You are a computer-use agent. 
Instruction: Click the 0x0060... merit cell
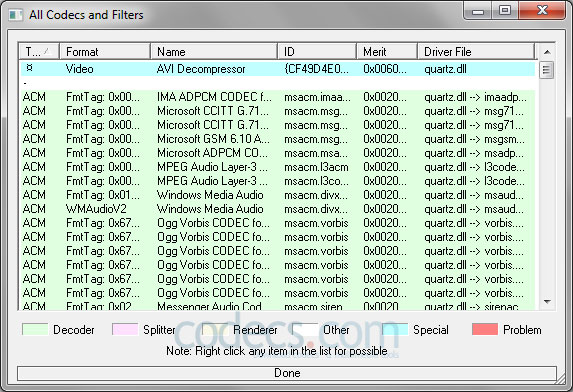tap(385, 69)
